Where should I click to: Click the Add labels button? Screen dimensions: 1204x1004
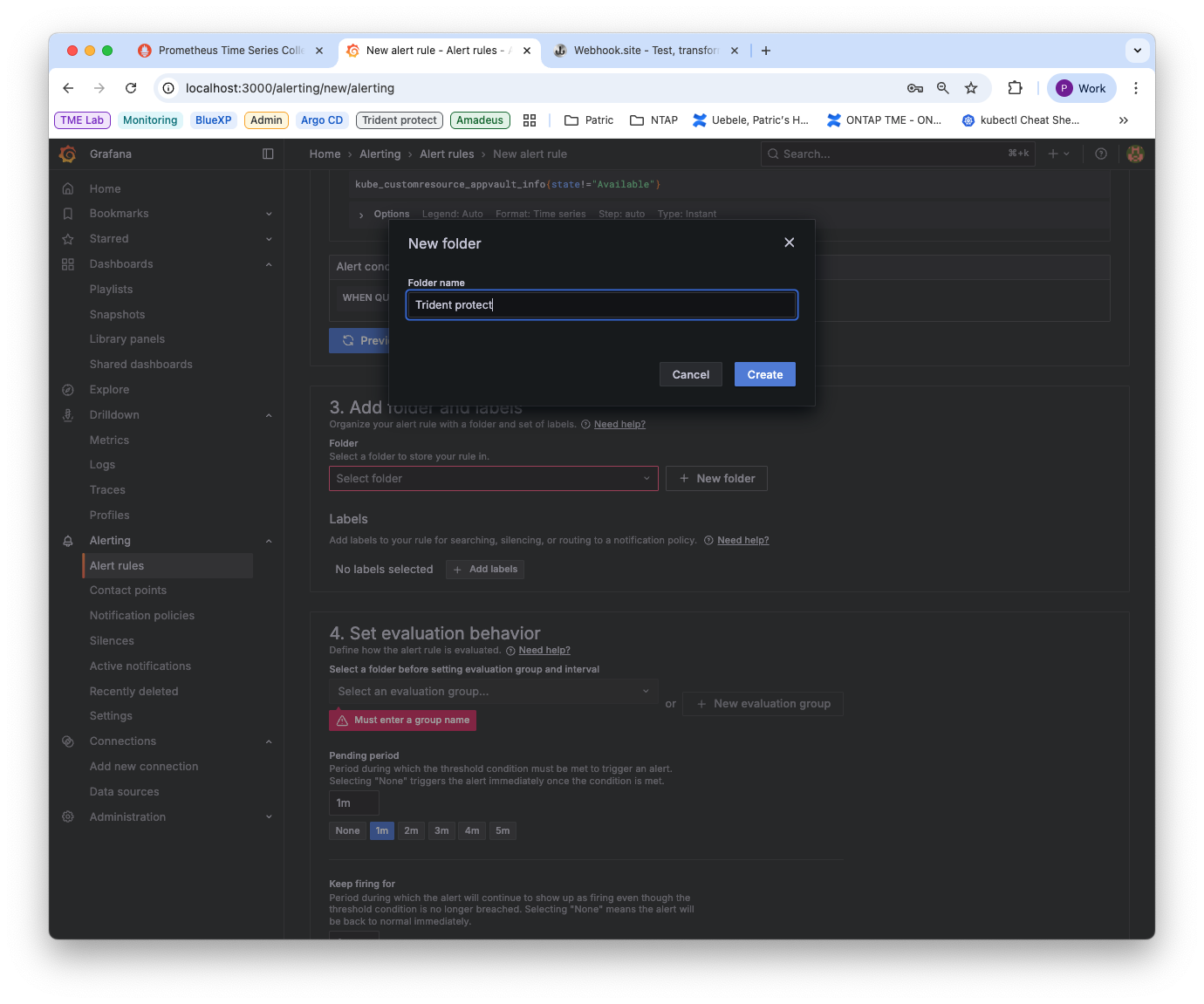coord(485,569)
